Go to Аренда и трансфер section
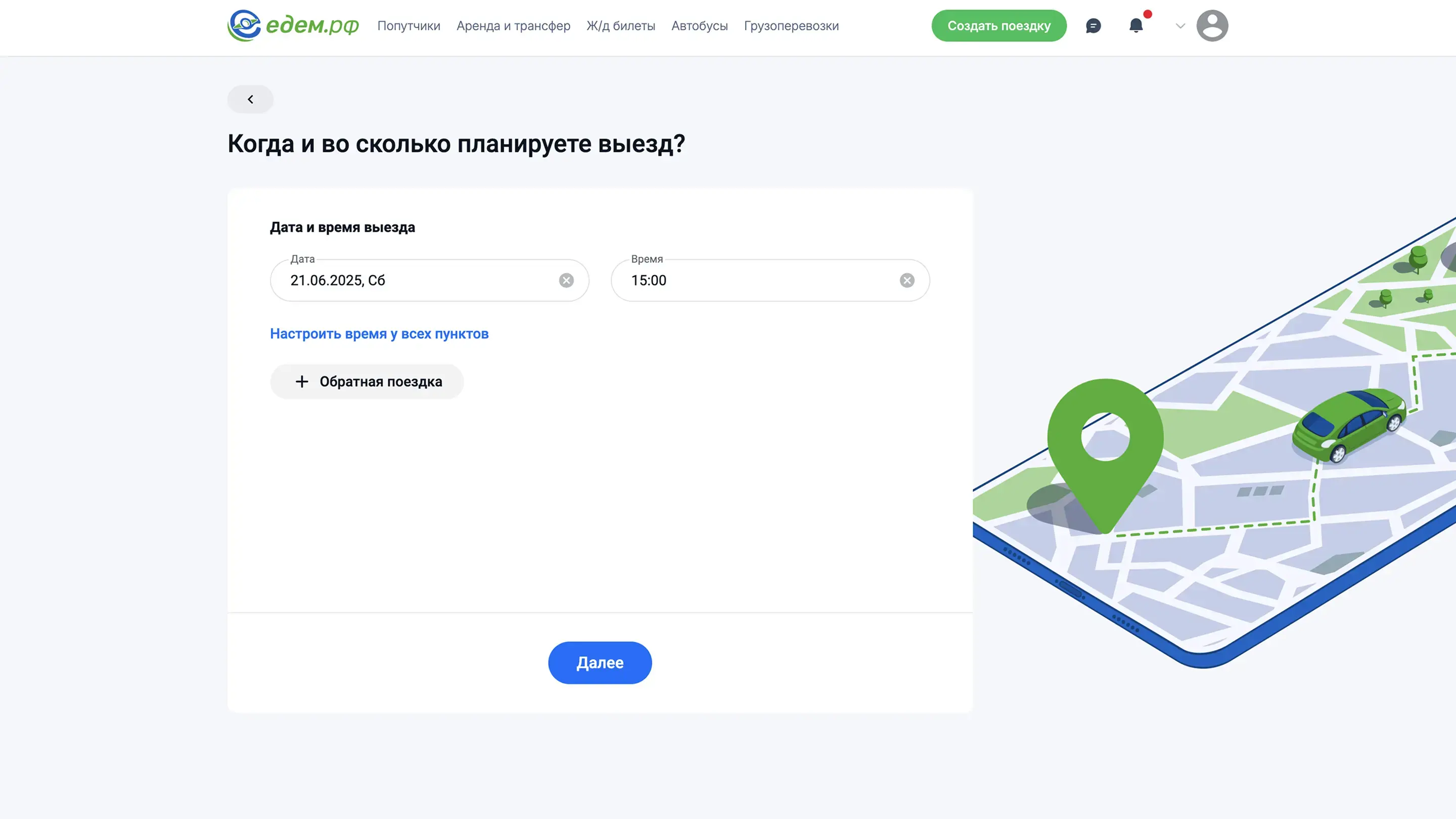The width and height of the screenshot is (1456, 819). click(513, 26)
